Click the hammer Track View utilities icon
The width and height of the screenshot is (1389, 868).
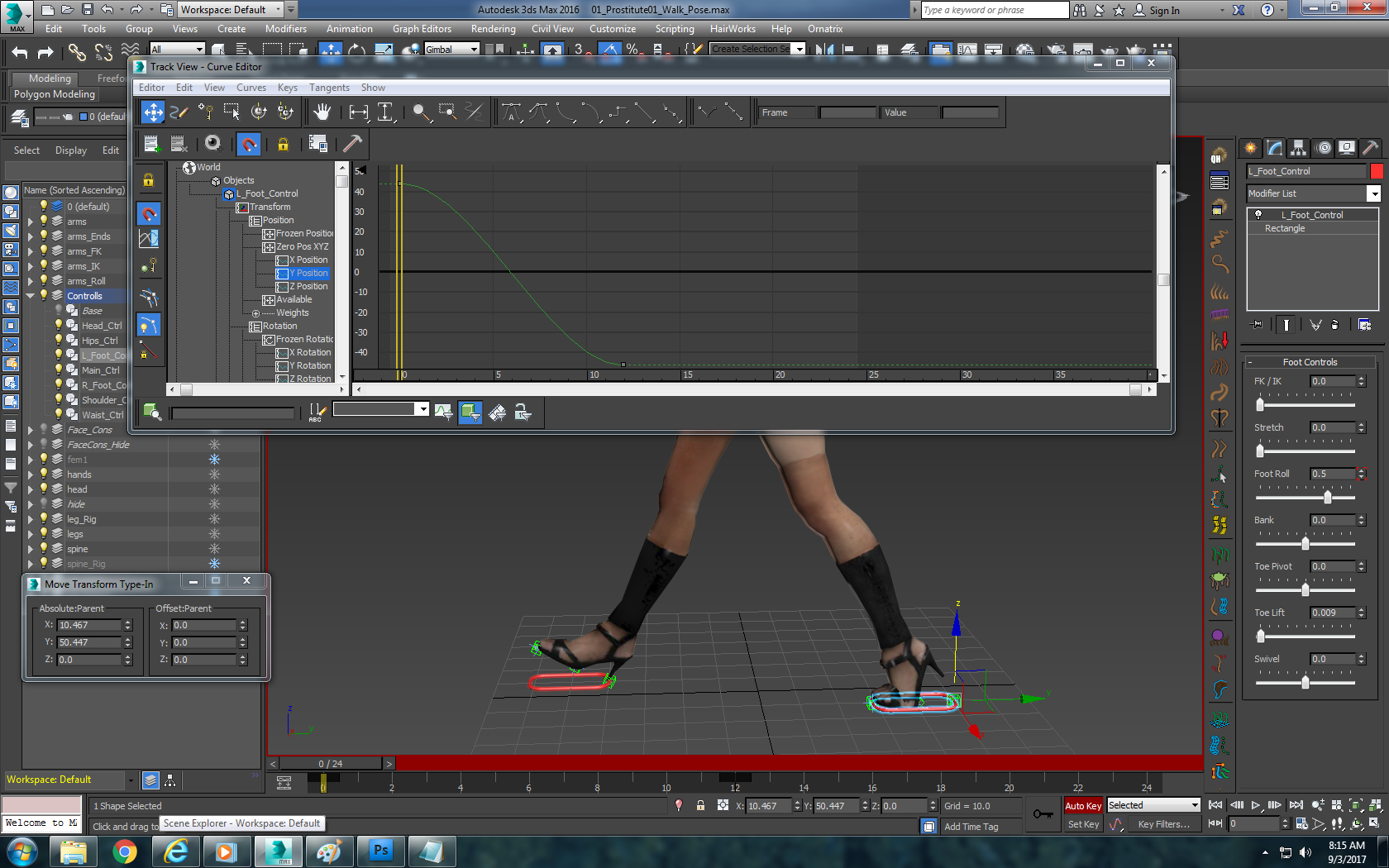pos(352,144)
